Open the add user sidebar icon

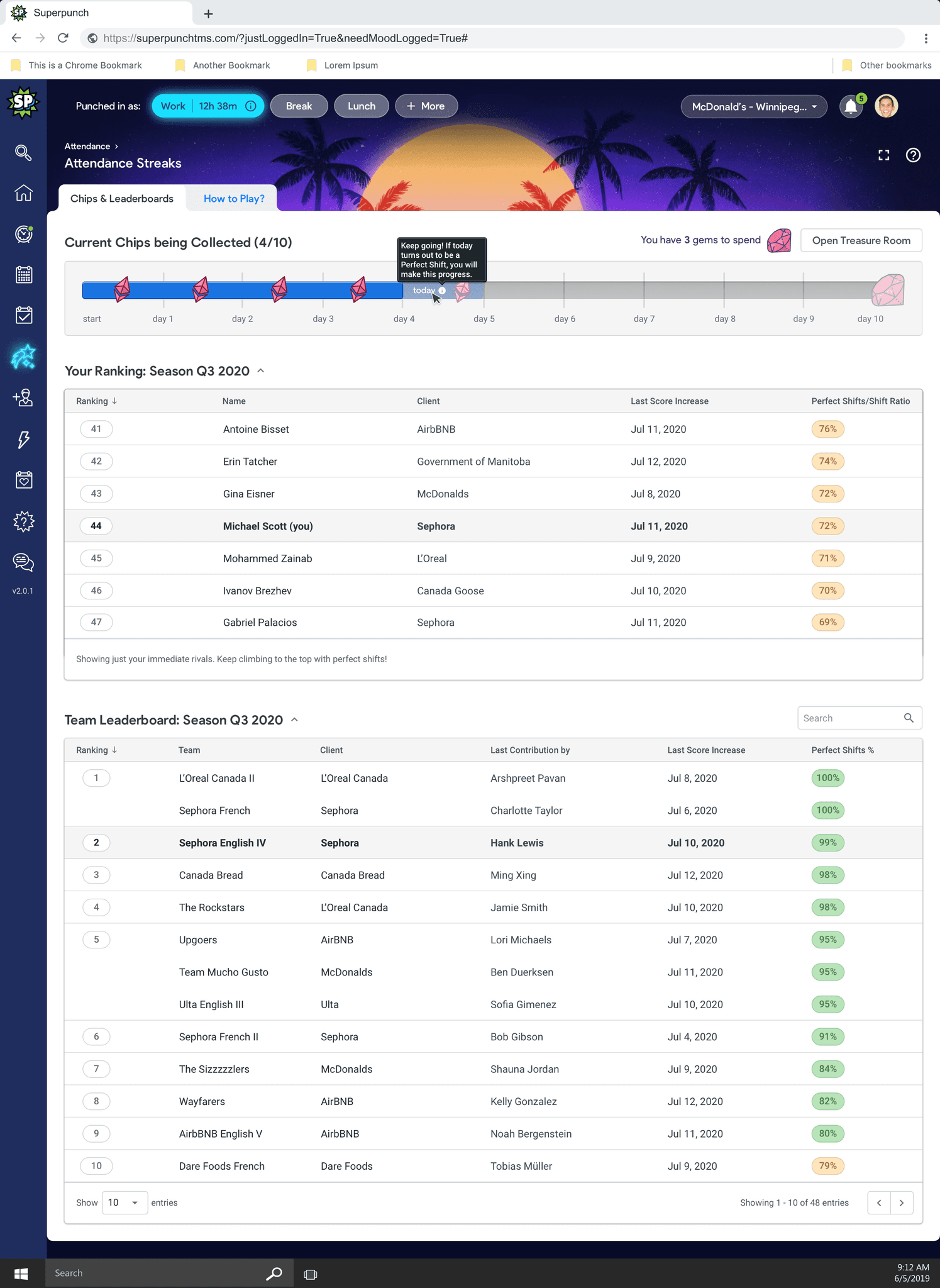tap(23, 398)
